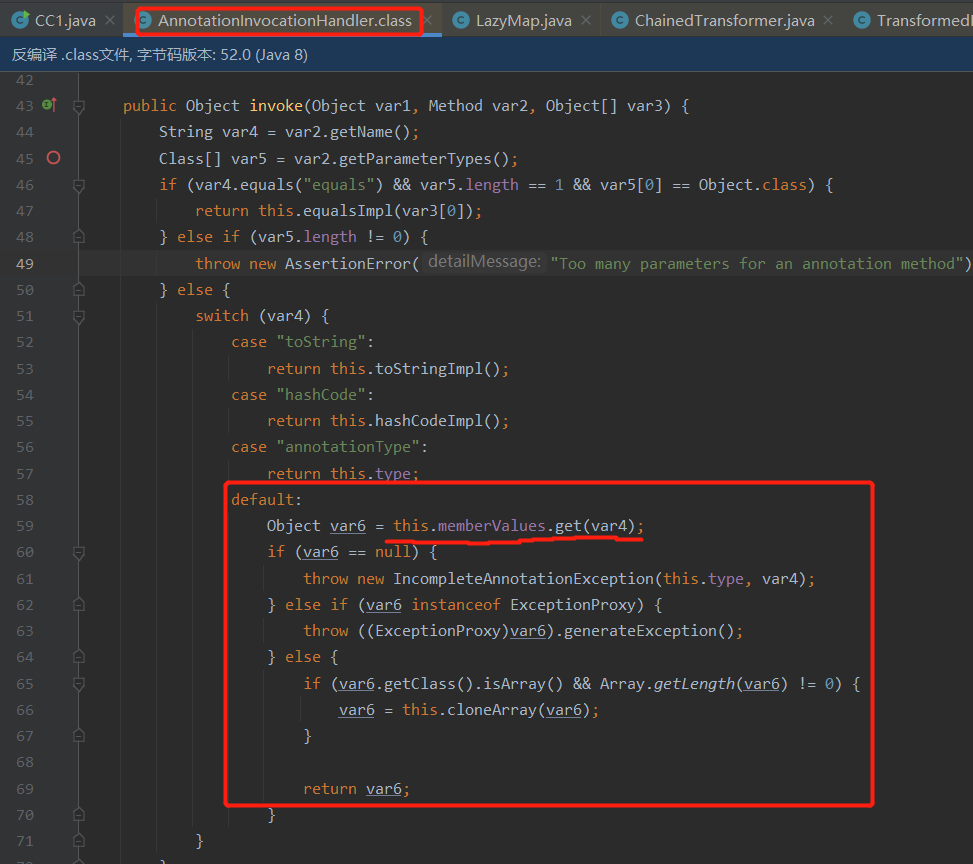Collapse the if block at line 46
Viewport: 973px width, 864px height.
[x=79, y=185]
